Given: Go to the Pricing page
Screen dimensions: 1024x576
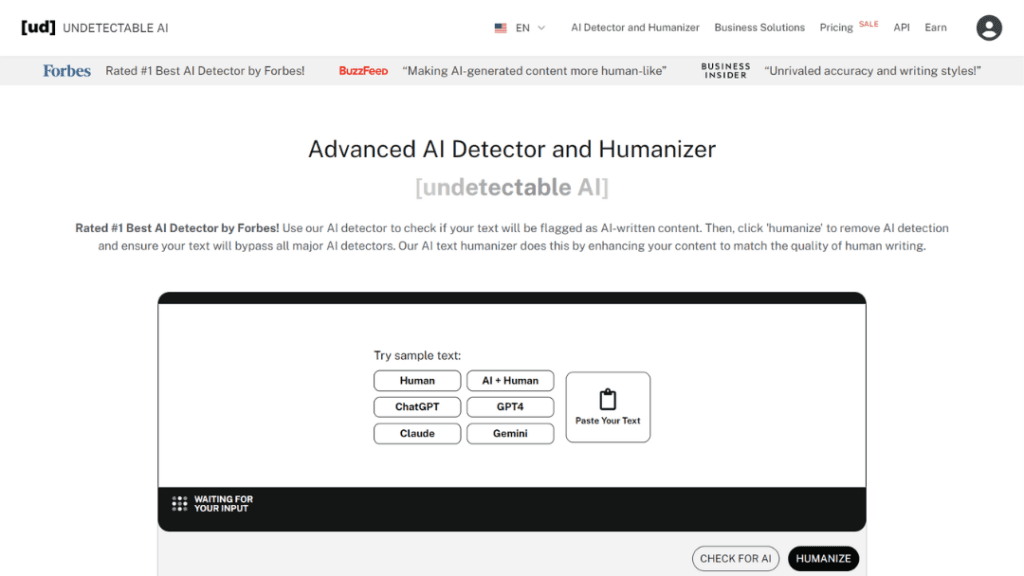Looking at the screenshot, I should [x=836, y=28].
